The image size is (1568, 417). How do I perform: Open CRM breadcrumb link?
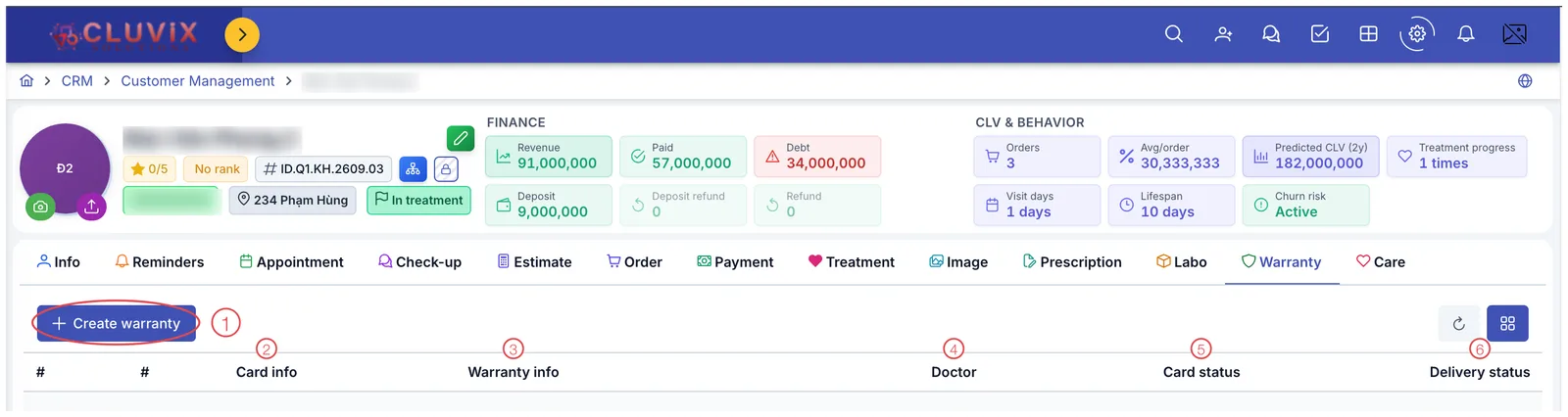[x=76, y=81]
